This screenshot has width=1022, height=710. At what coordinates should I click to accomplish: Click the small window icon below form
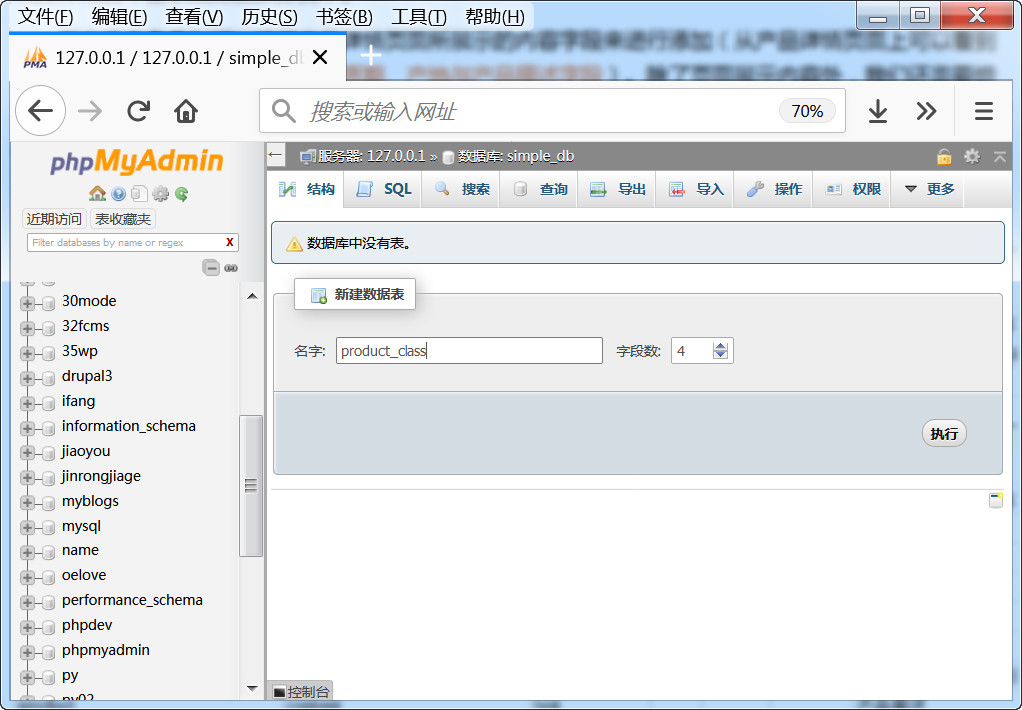pyautogui.click(x=995, y=500)
